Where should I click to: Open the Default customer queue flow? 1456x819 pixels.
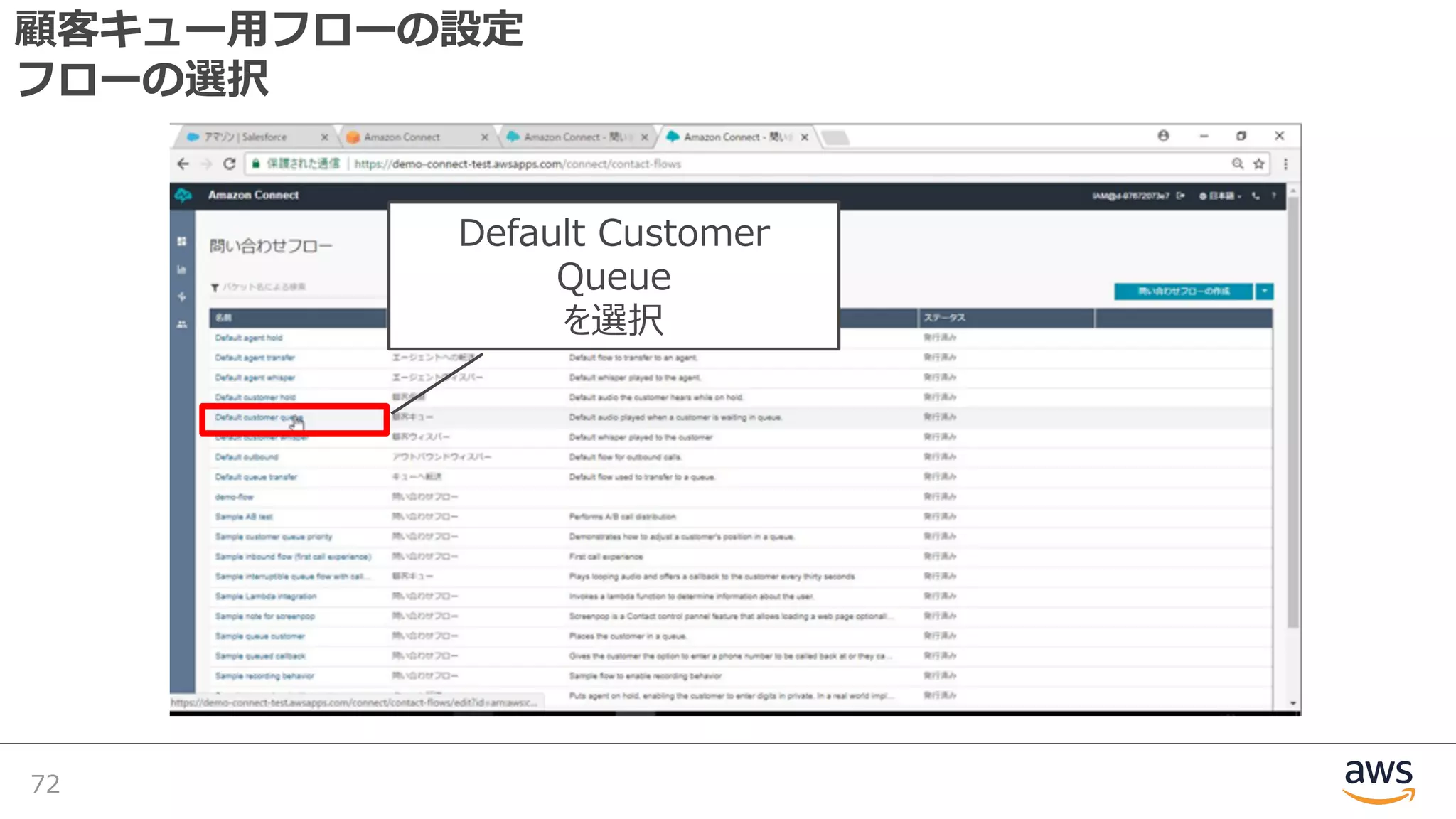pyautogui.click(x=259, y=417)
